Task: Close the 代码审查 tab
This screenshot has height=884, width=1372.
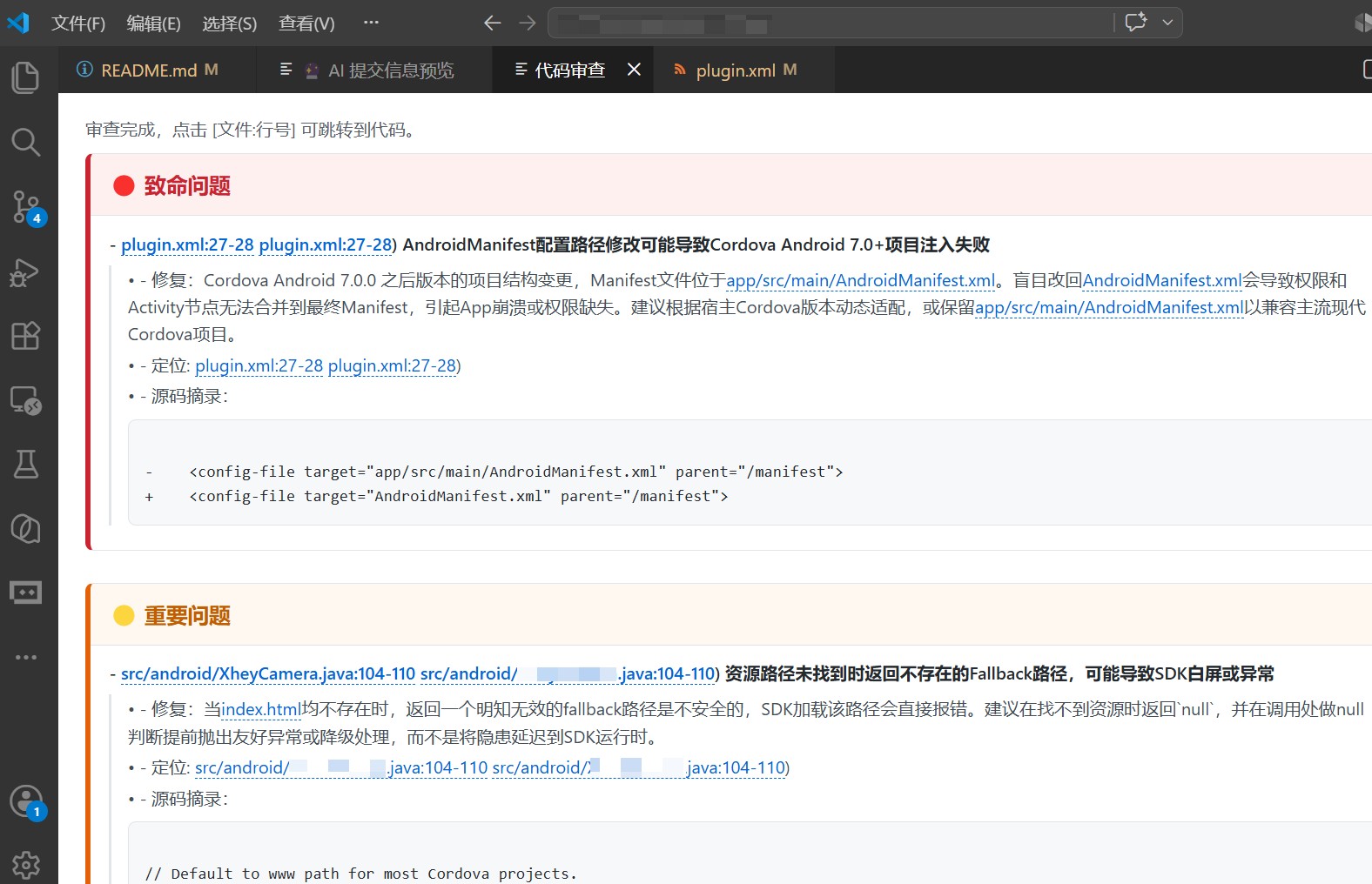Action: pos(634,70)
